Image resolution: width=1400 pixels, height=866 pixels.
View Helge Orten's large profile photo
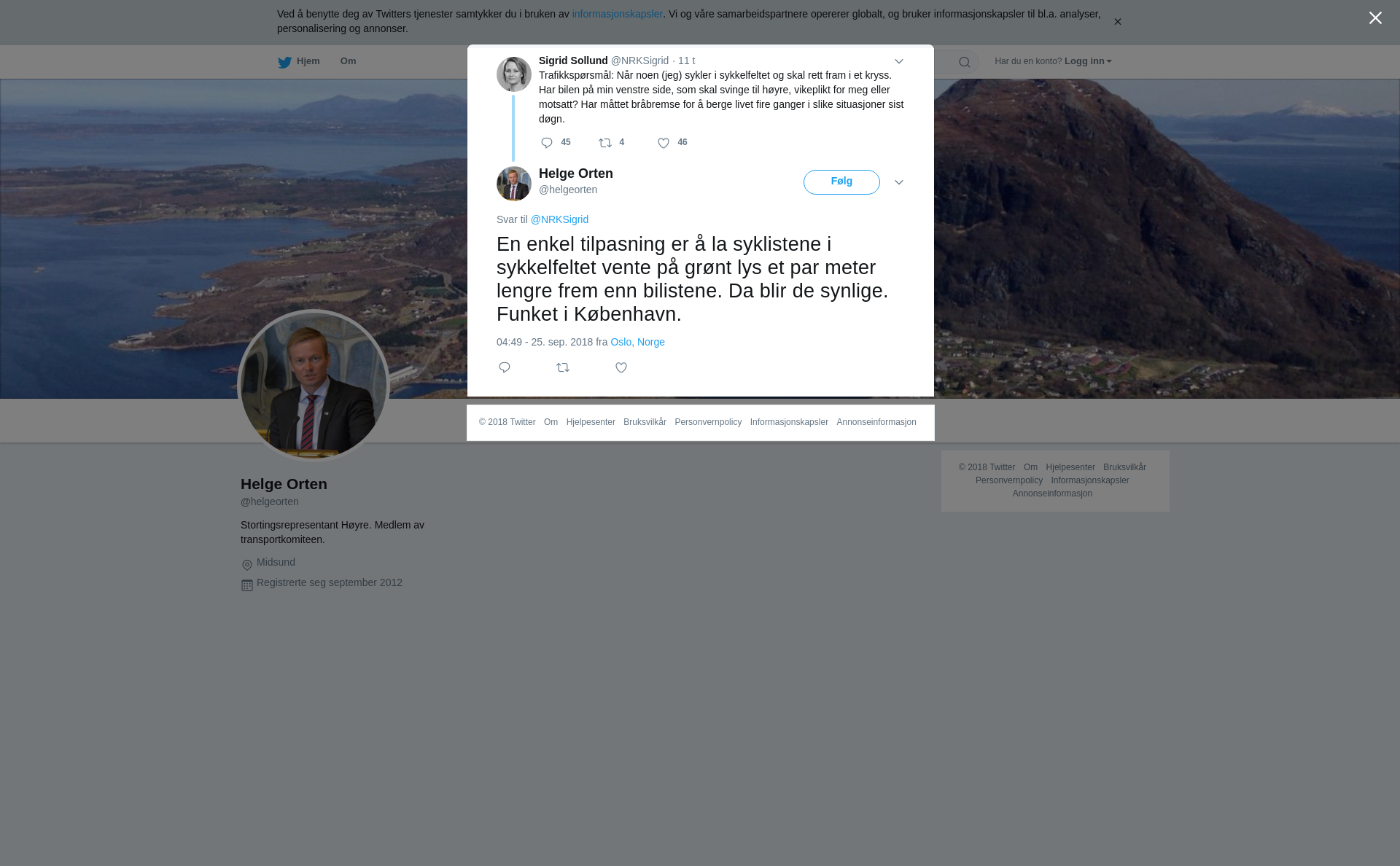pyautogui.click(x=314, y=386)
